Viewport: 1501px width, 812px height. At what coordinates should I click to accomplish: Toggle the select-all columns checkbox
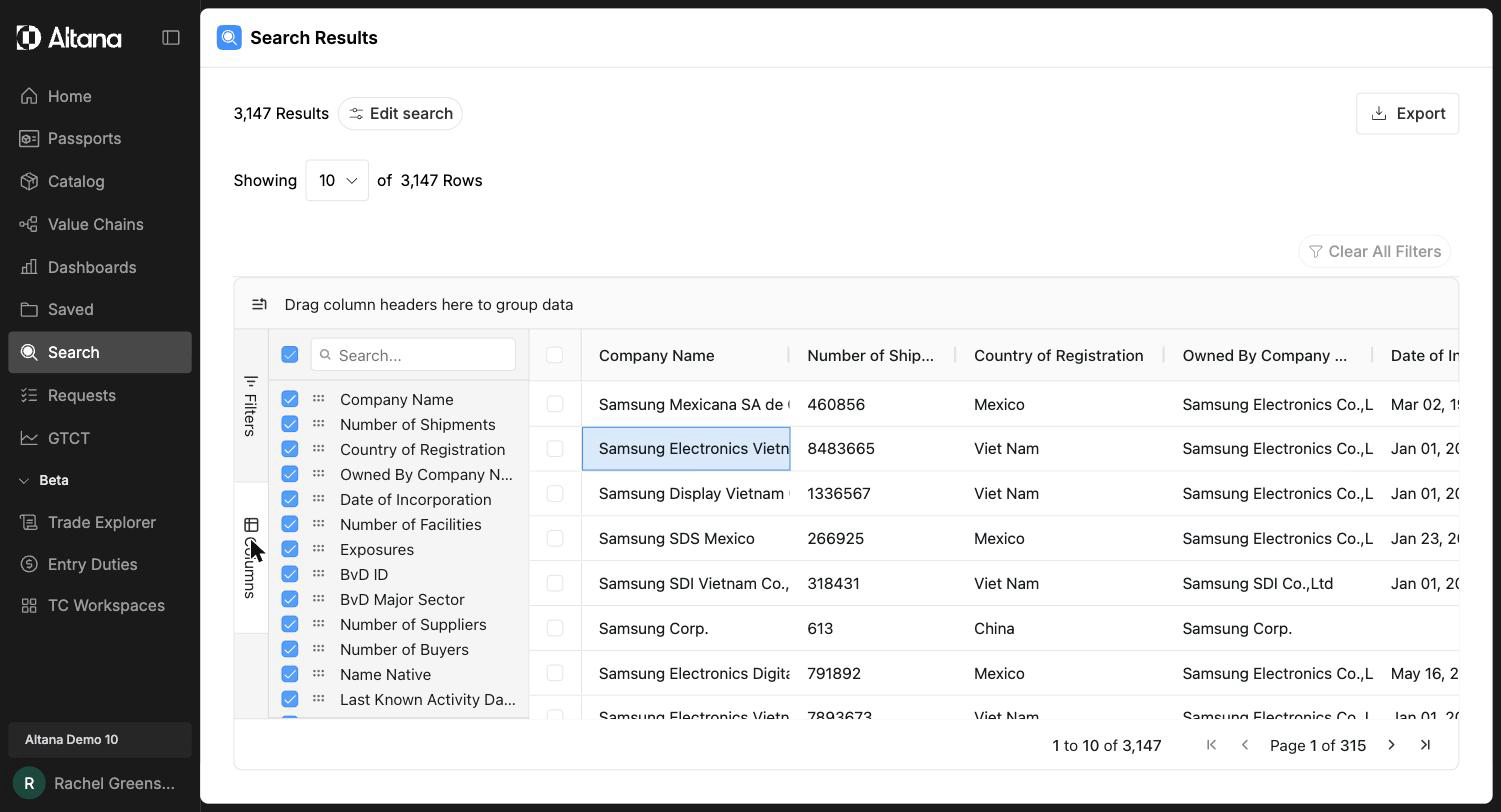pyautogui.click(x=290, y=354)
